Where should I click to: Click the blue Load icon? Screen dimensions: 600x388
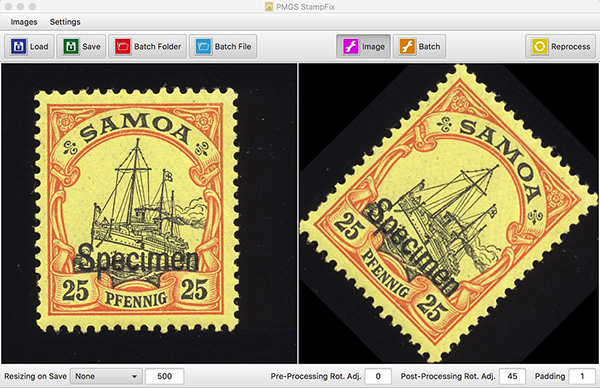click(x=18, y=46)
